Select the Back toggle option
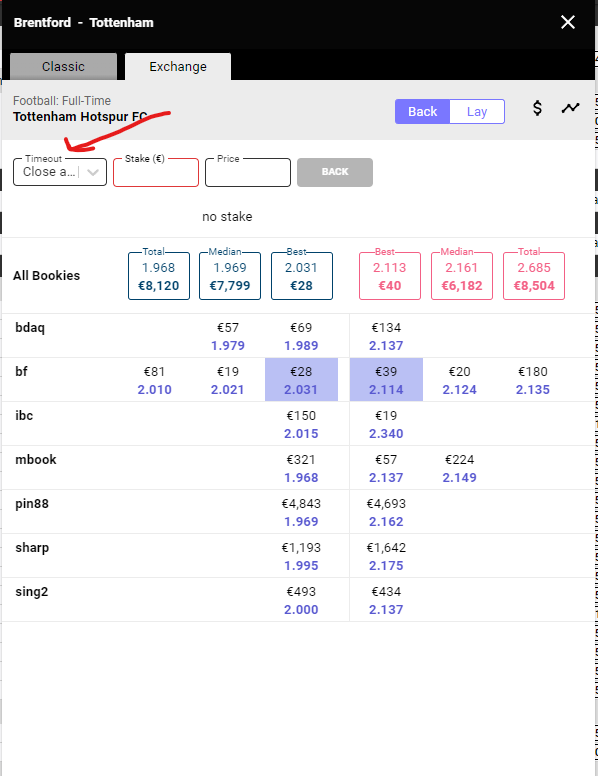This screenshot has width=598, height=776. click(422, 111)
